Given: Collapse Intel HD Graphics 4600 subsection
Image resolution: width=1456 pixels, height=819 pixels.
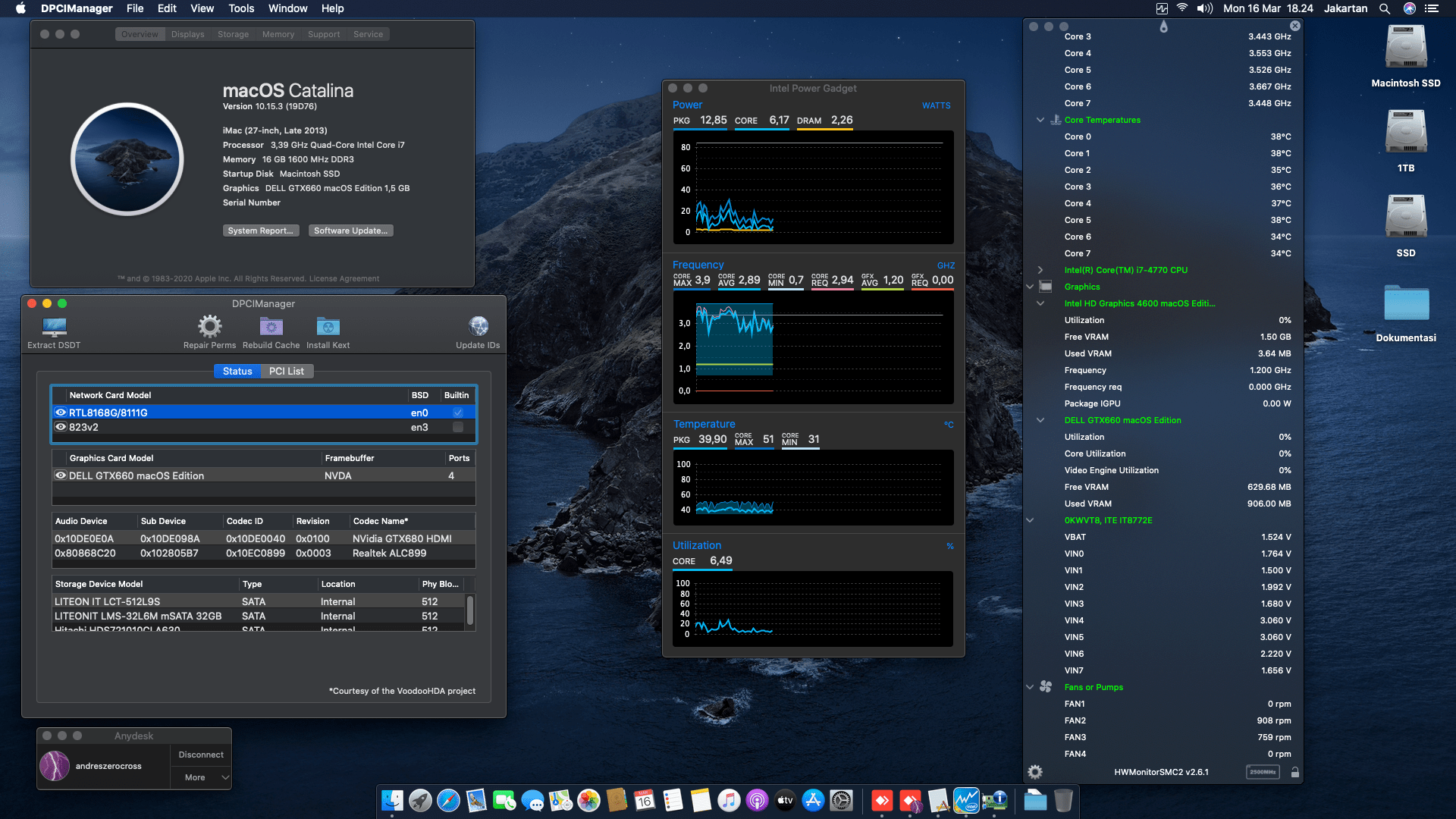Looking at the screenshot, I should tap(1040, 303).
